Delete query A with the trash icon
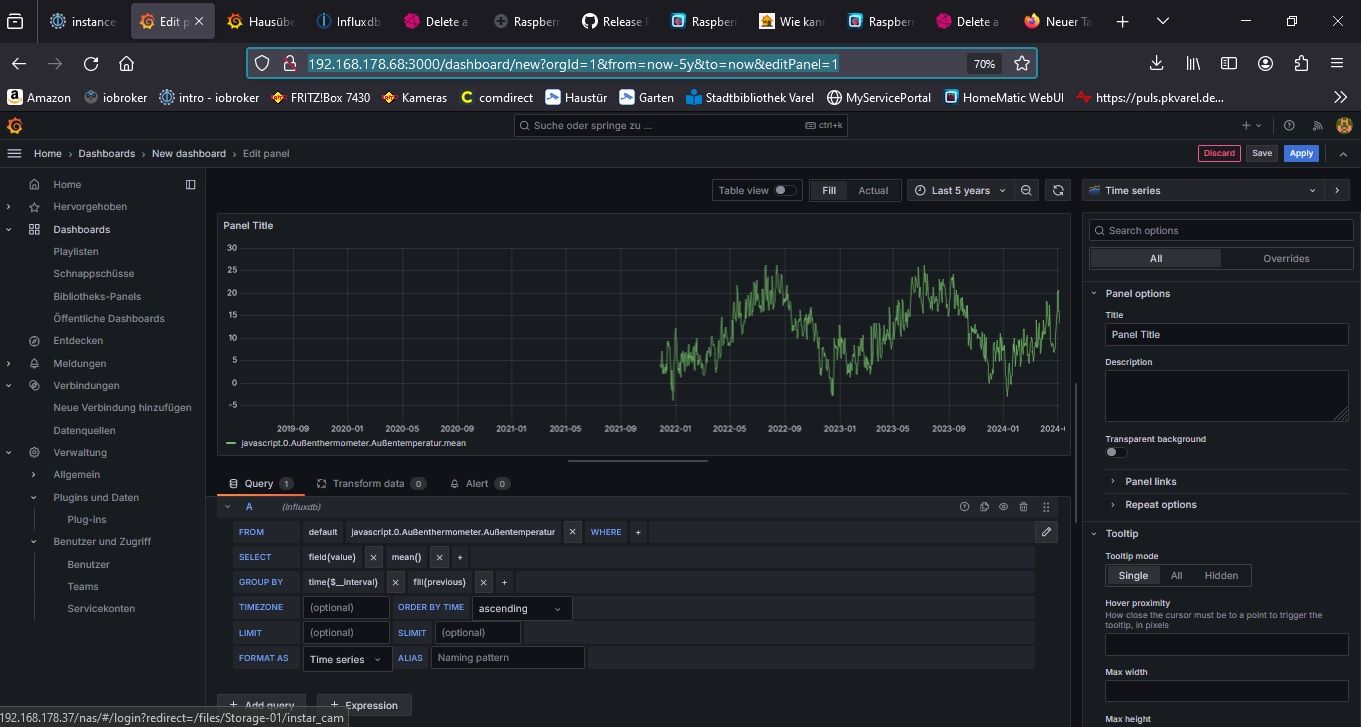 tap(1023, 507)
